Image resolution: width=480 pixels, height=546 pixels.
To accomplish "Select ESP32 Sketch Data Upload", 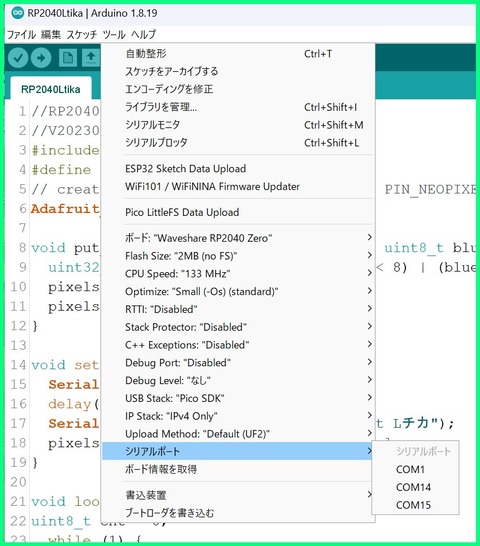I will click(x=238, y=169).
